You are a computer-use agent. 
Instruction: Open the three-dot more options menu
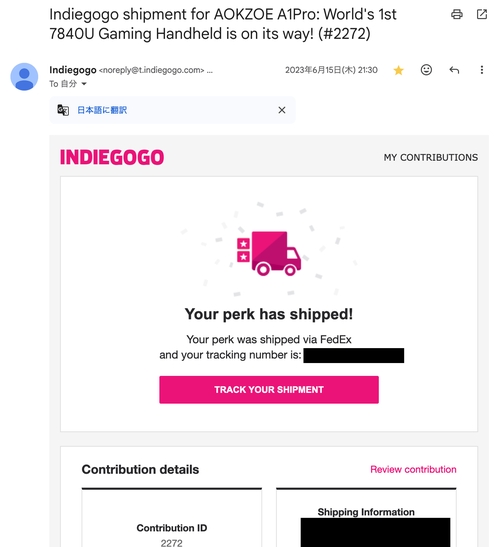(482, 70)
